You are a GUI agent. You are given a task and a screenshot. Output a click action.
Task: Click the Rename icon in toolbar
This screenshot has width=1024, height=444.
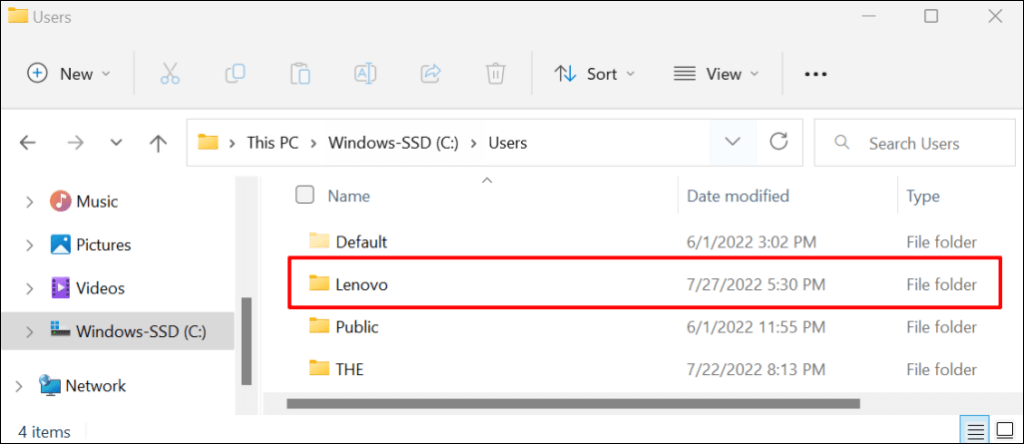[x=365, y=73]
